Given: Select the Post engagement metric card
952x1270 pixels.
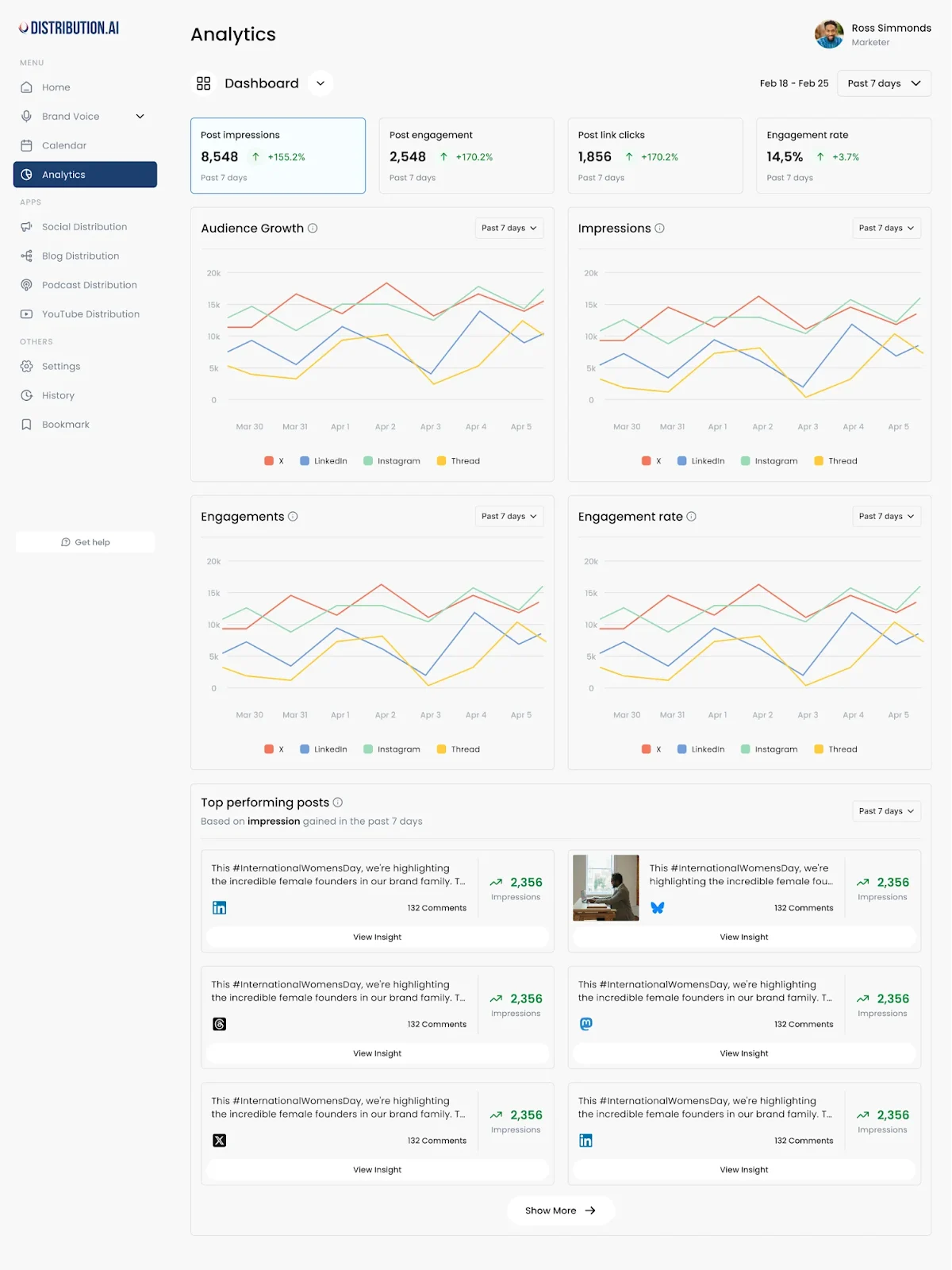Looking at the screenshot, I should pos(466,156).
